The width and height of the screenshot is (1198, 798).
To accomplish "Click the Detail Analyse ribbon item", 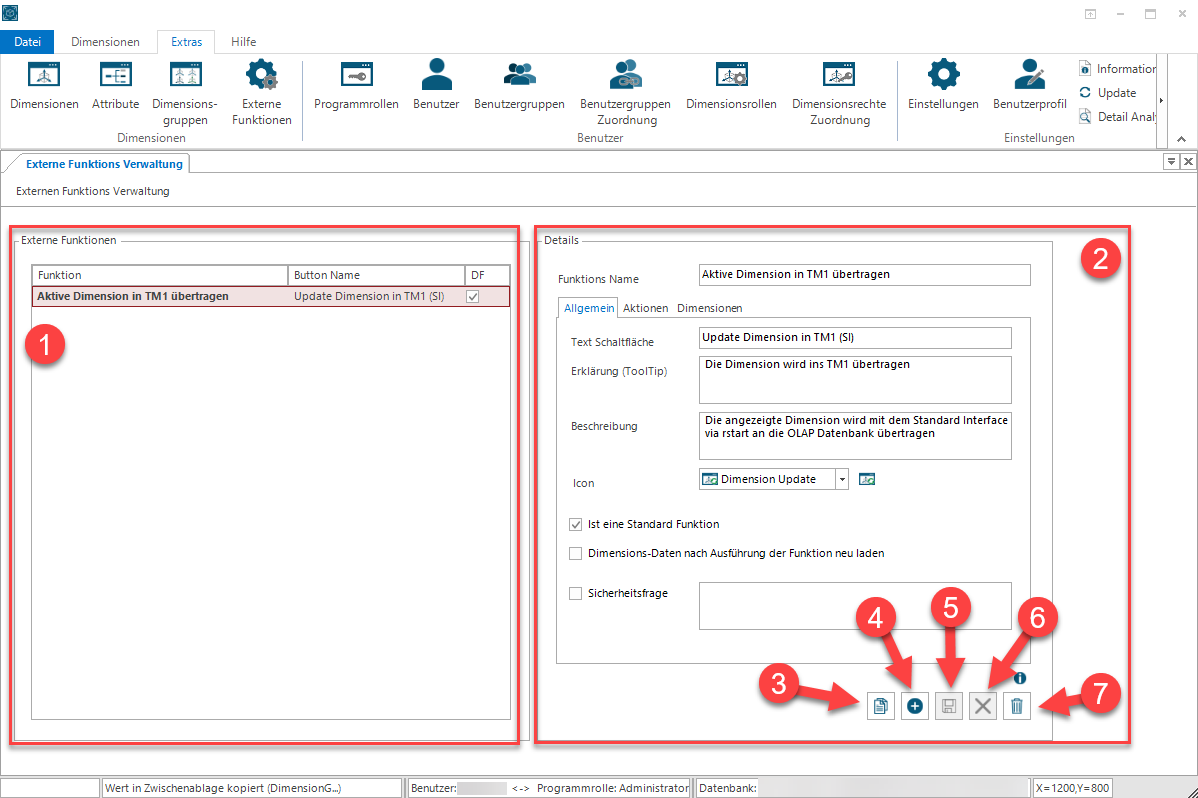I will pos(1118,116).
